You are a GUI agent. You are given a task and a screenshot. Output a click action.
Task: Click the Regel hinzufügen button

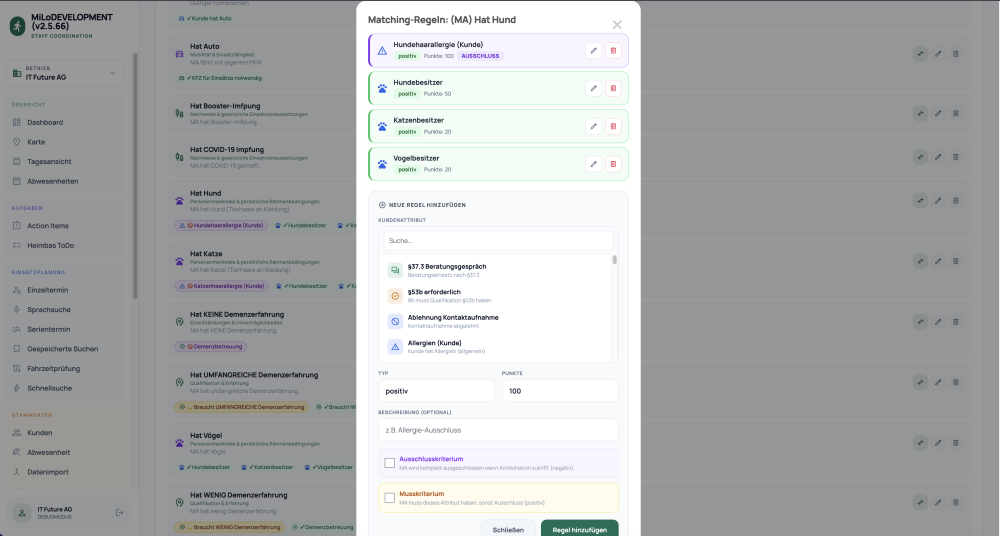(x=579, y=530)
